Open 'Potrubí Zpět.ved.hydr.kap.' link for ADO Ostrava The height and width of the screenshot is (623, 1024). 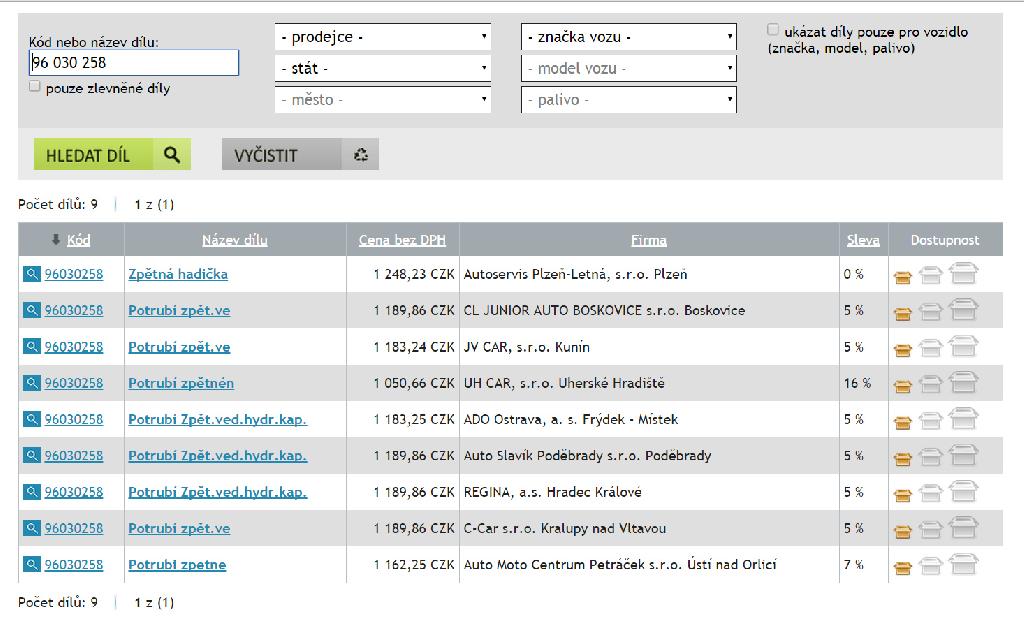tap(217, 419)
